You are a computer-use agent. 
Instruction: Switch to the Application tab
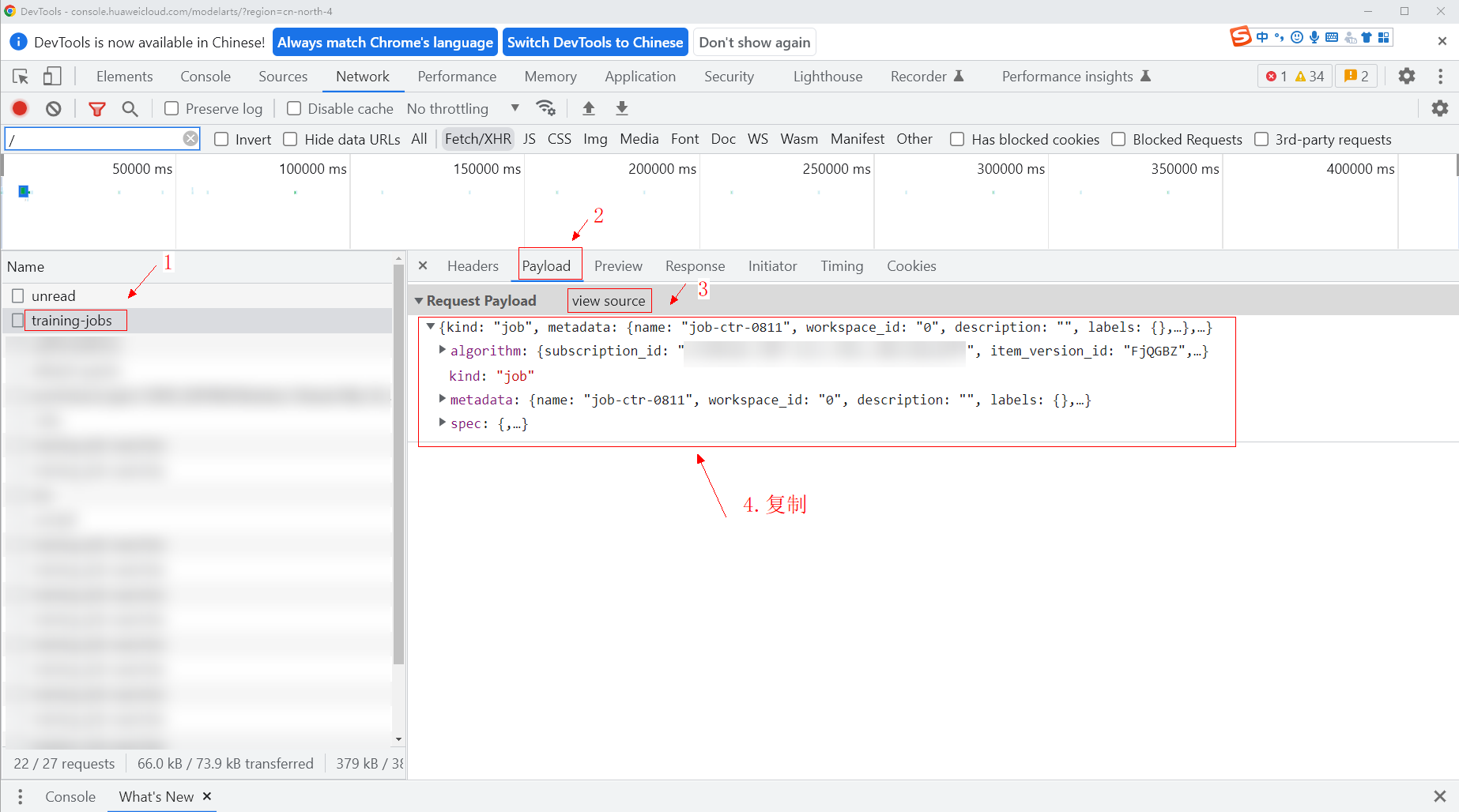pos(640,77)
